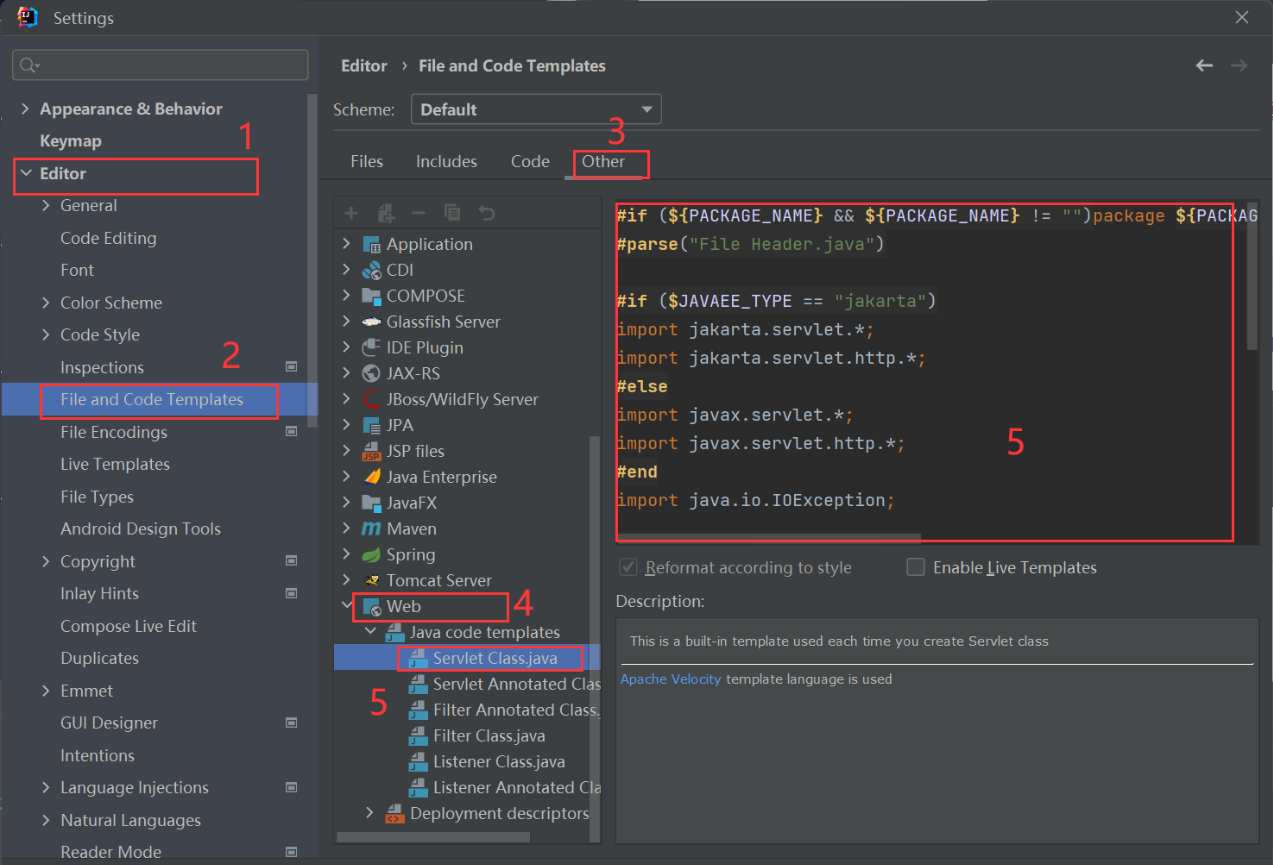Click the project-level icon beside Copyright

[291, 561]
